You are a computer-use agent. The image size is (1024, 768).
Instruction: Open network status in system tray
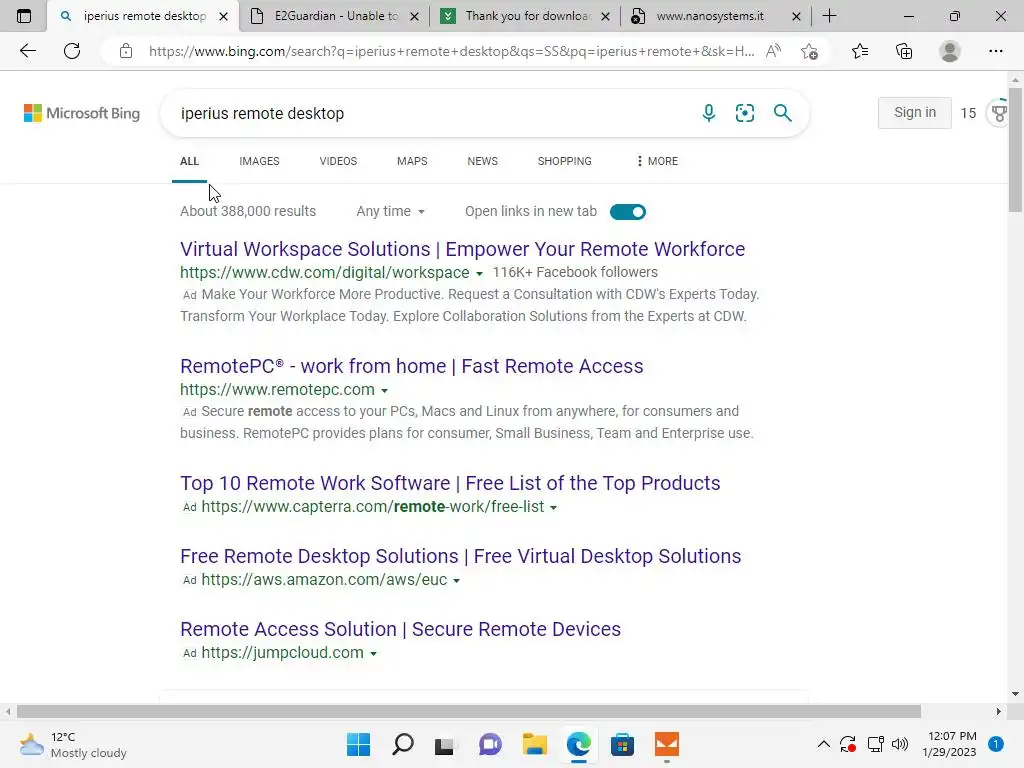(x=875, y=744)
